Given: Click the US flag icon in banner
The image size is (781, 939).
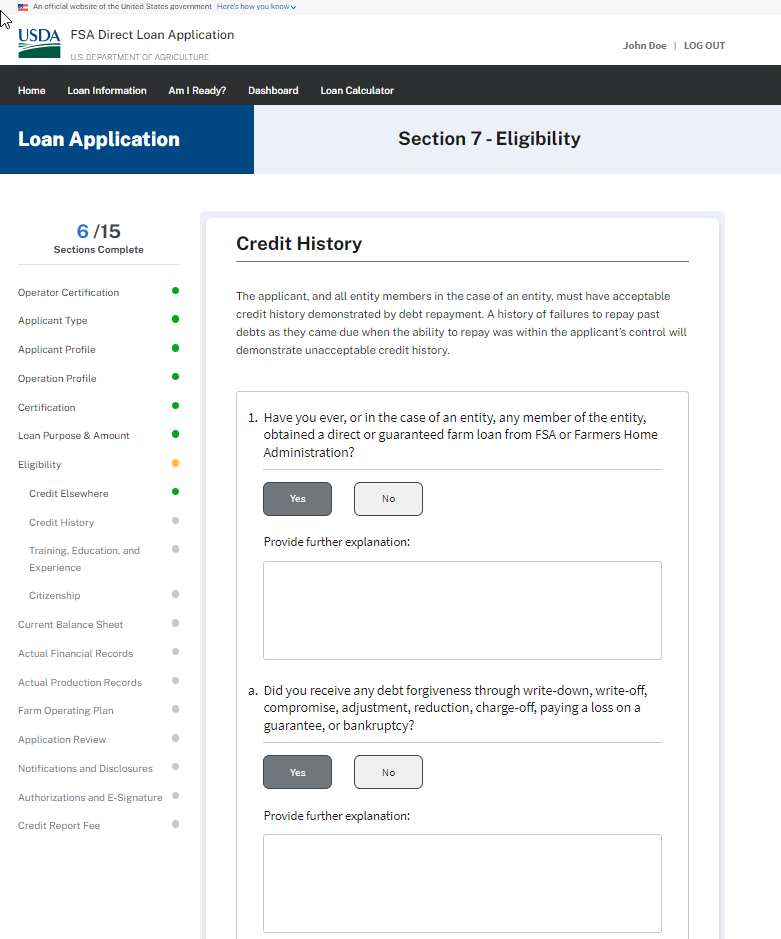Looking at the screenshot, I should (x=23, y=7).
